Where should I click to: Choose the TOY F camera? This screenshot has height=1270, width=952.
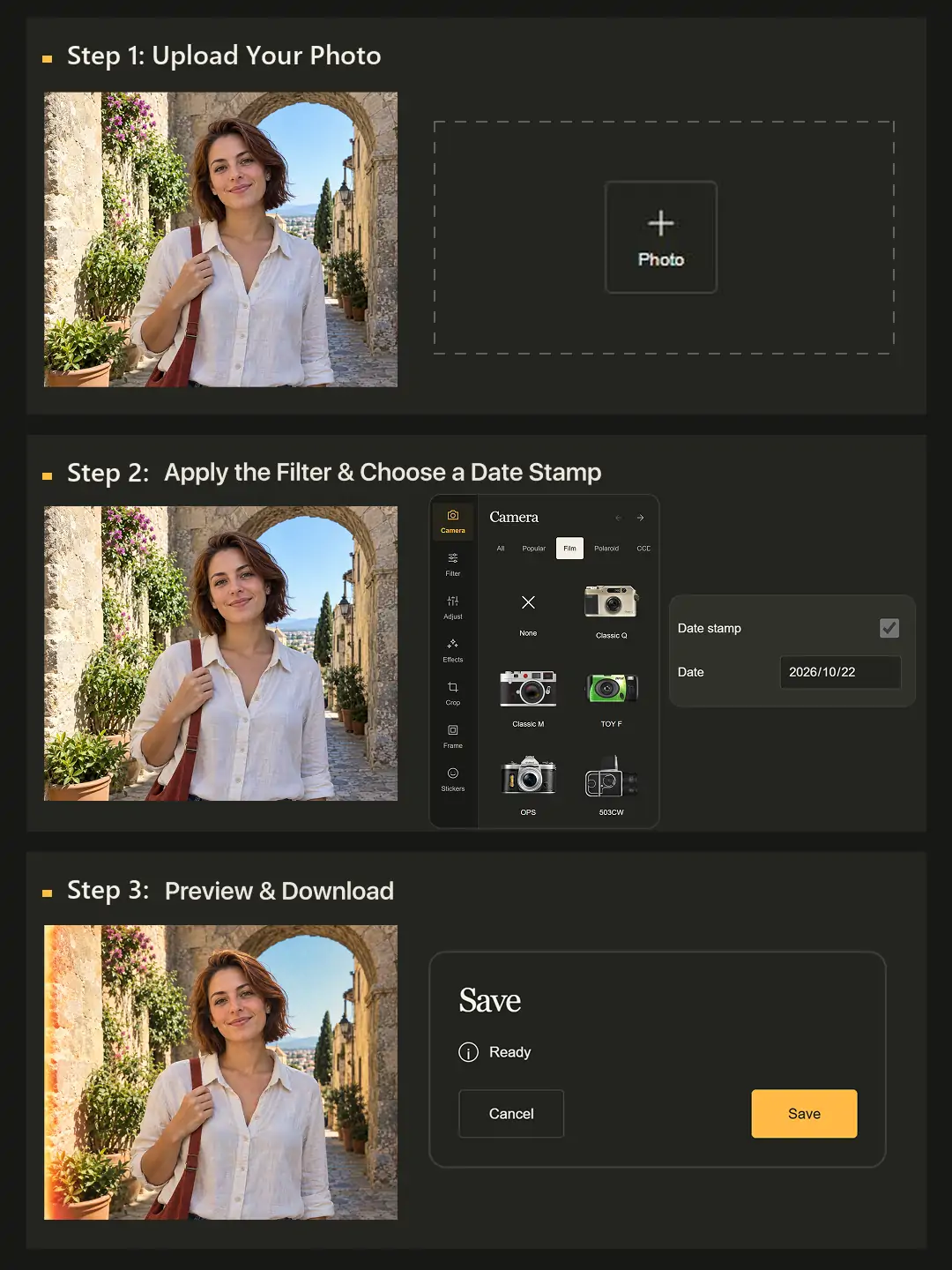(x=612, y=698)
